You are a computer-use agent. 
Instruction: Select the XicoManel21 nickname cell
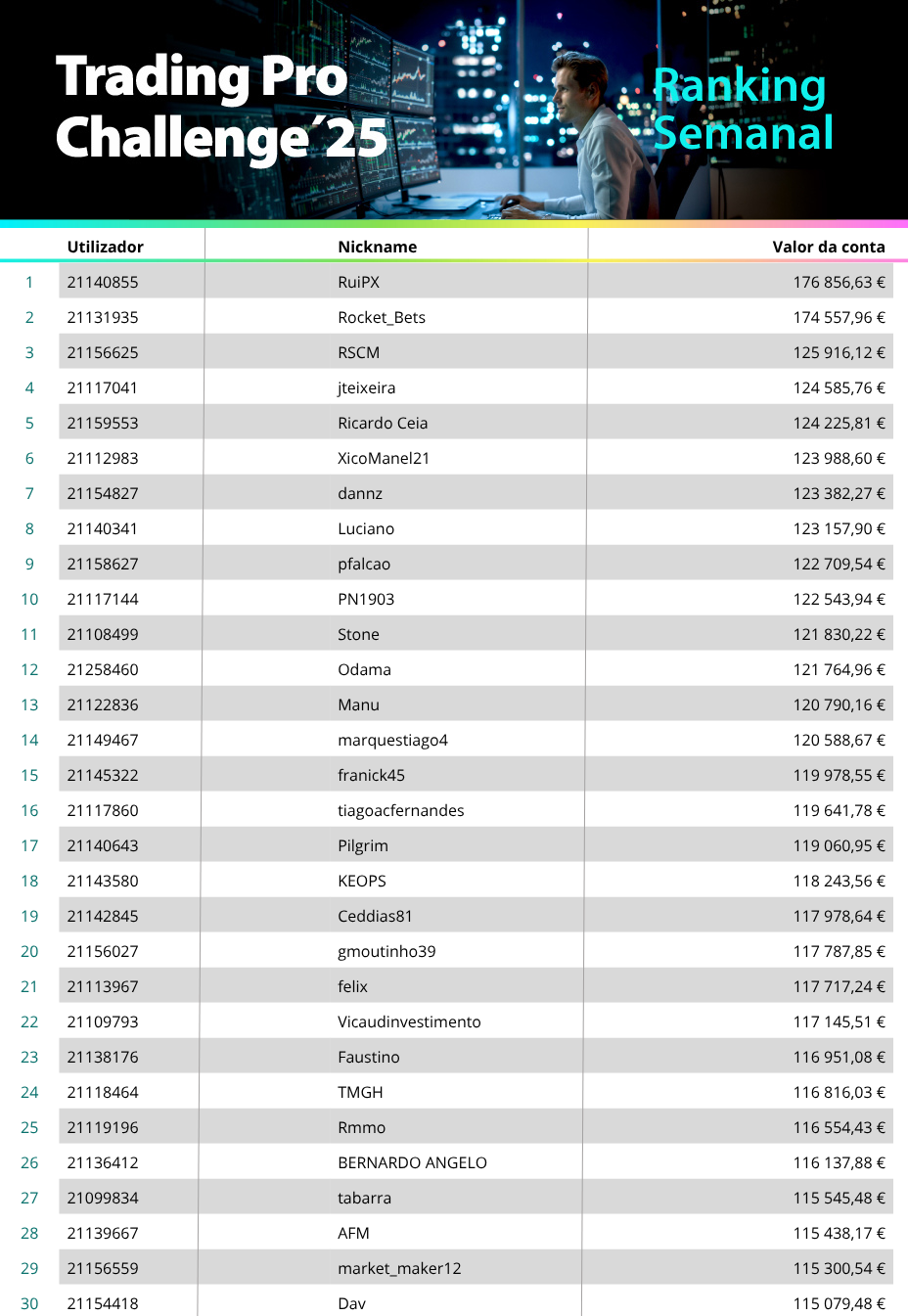click(x=384, y=458)
